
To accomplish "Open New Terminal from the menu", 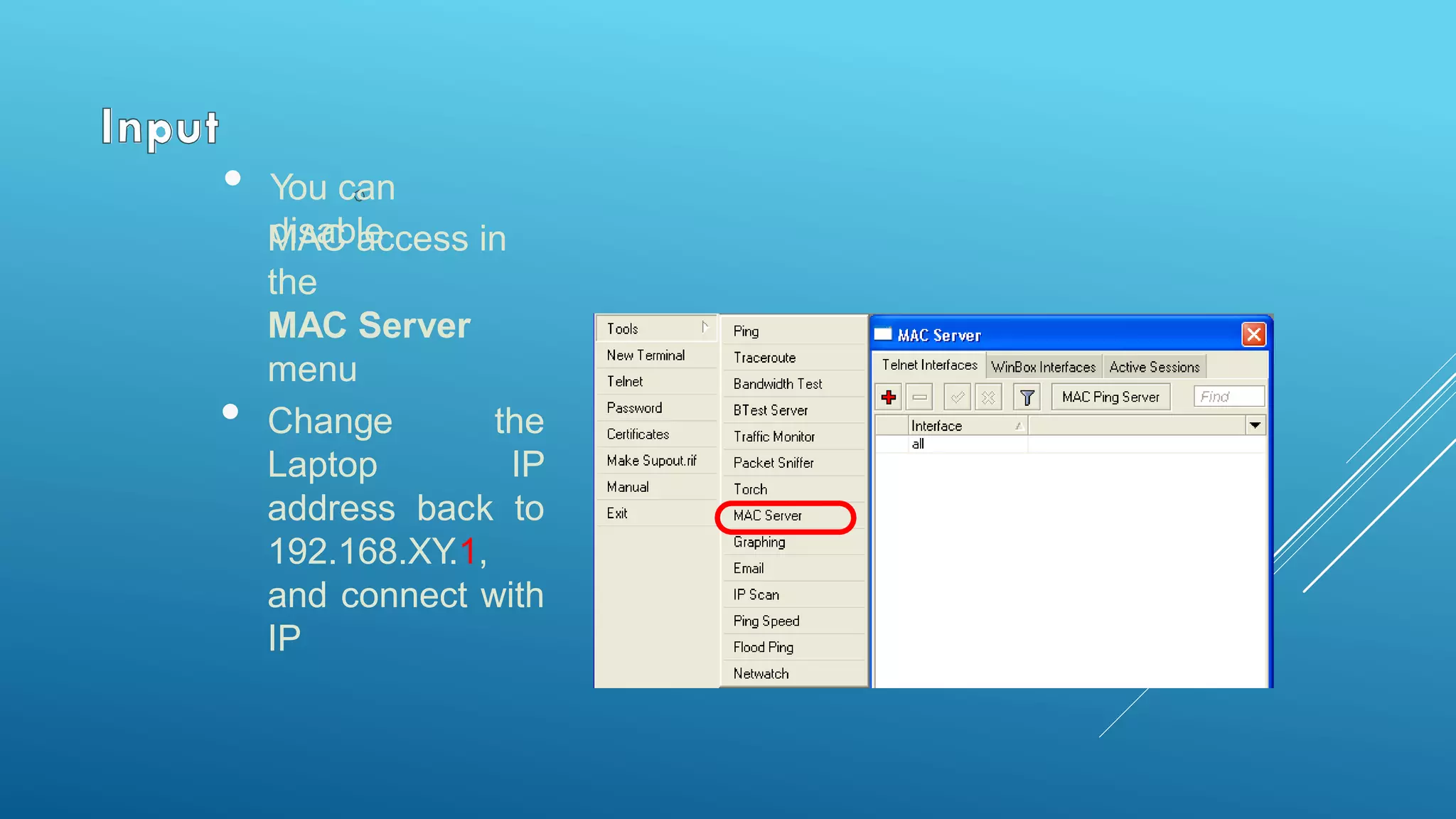I will click(655, 355).
